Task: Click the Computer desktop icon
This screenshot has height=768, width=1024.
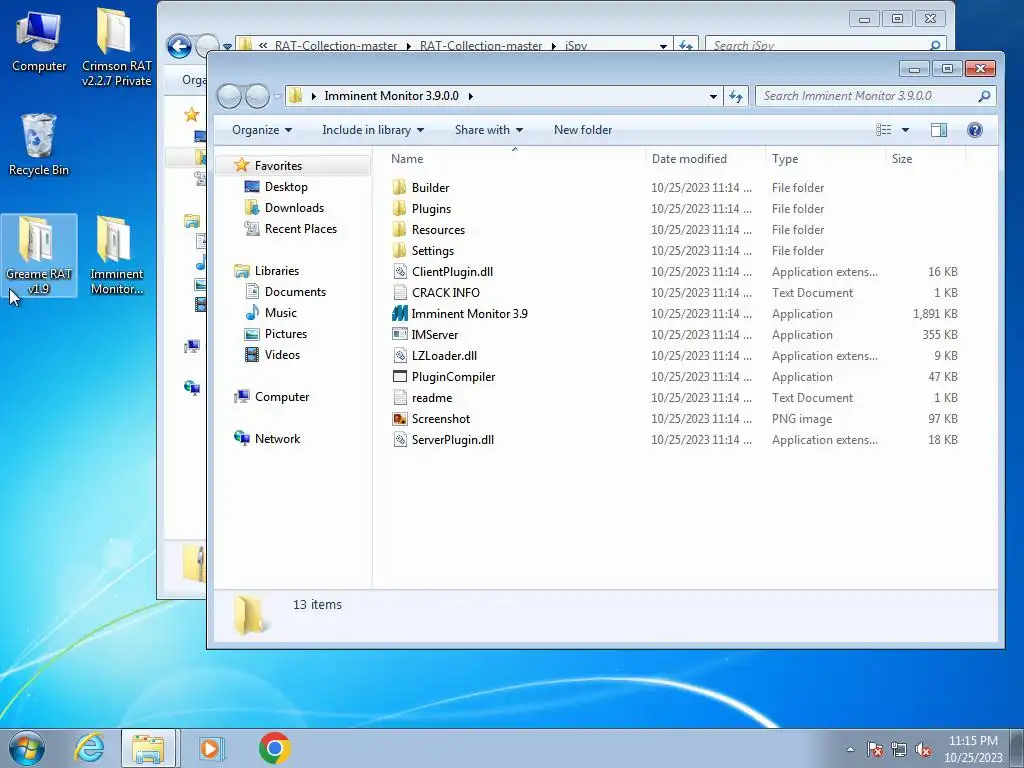Action: point(39,41)
